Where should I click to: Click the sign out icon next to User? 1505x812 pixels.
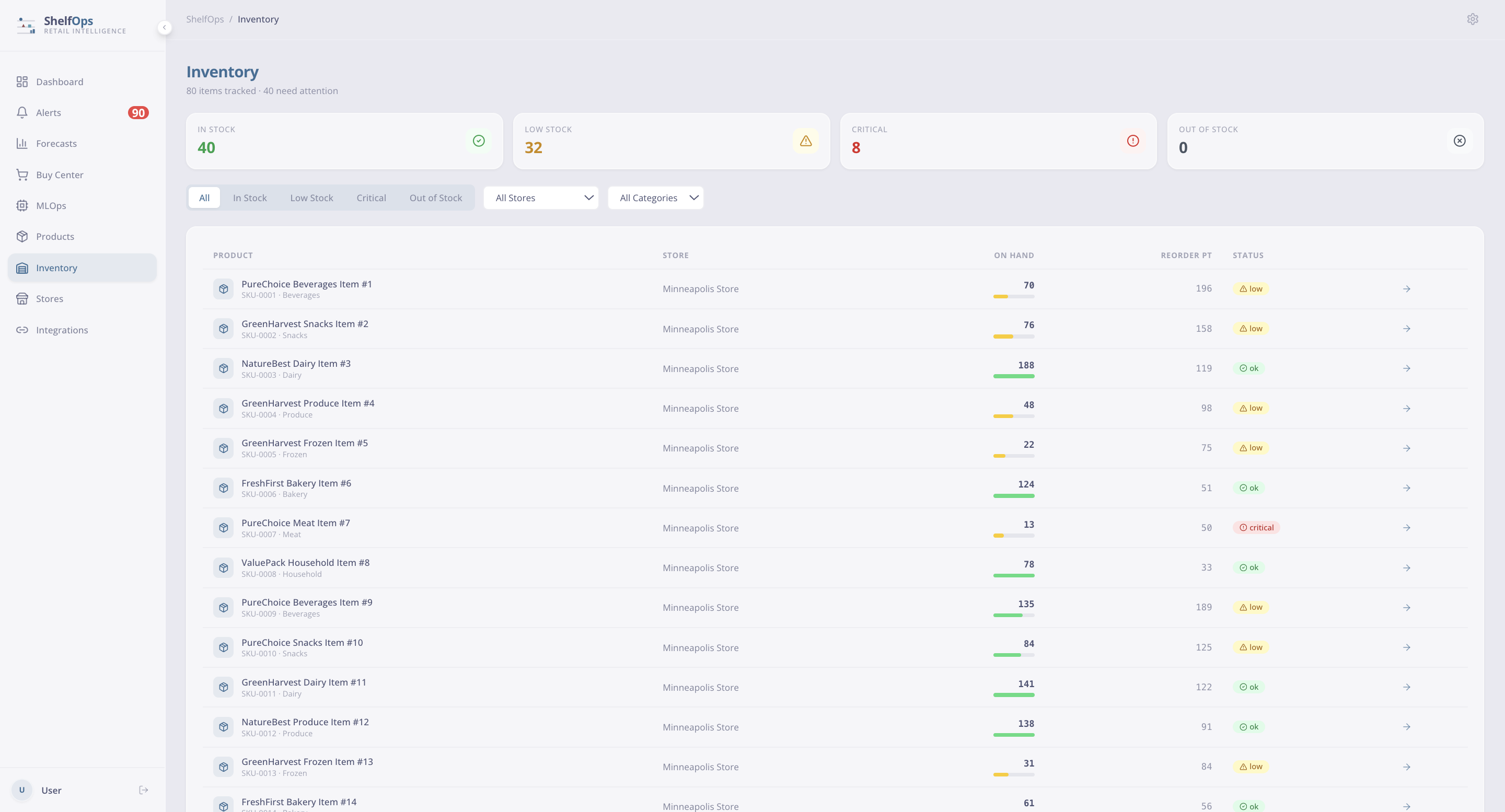click(144, 790)
